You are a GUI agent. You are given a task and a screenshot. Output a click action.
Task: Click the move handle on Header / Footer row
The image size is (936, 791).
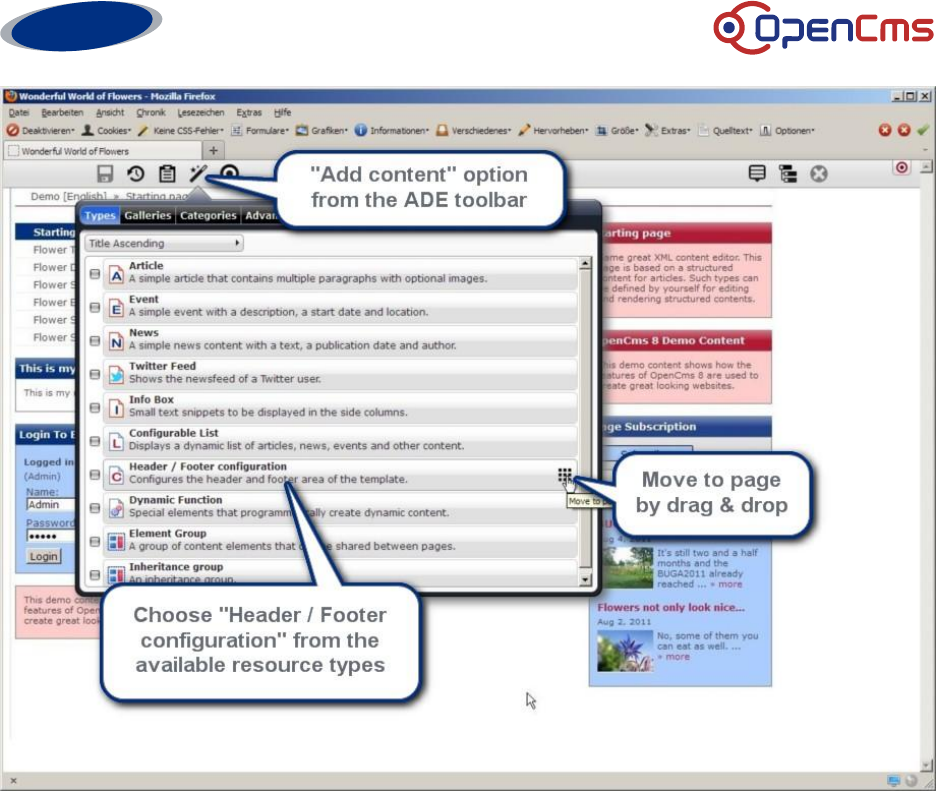pyautogui.click(x=565, y=475)
